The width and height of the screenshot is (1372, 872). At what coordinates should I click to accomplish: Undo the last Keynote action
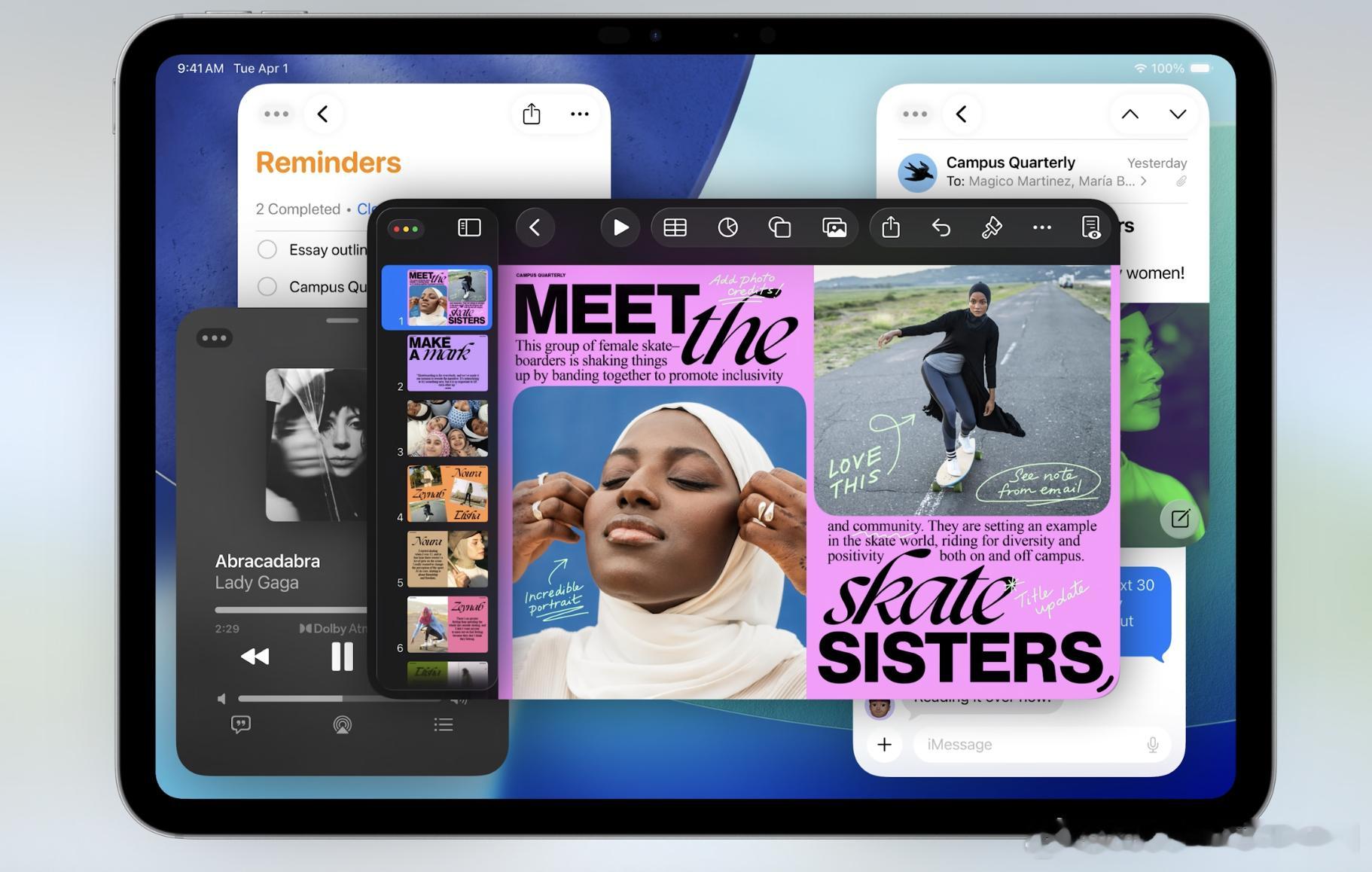941,227
